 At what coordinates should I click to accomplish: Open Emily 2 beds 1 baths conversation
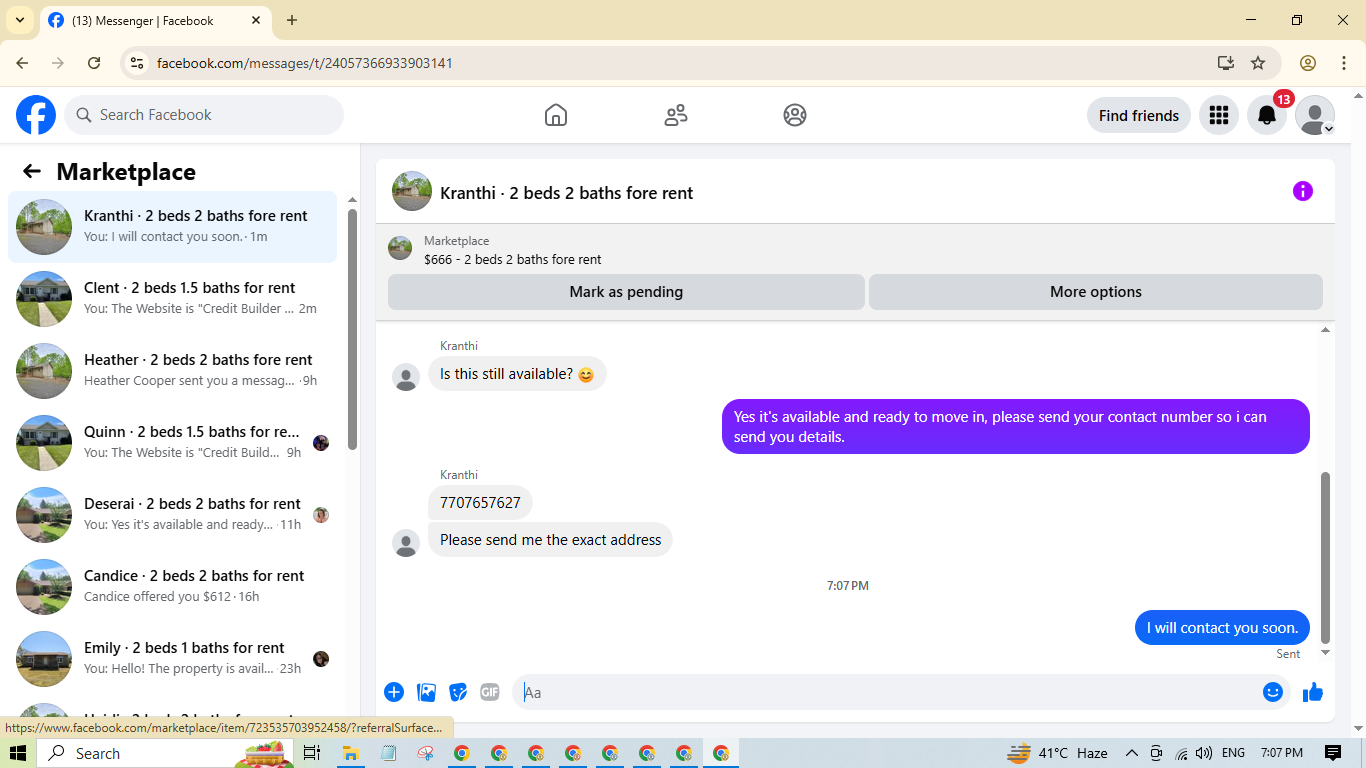[172, 659]
